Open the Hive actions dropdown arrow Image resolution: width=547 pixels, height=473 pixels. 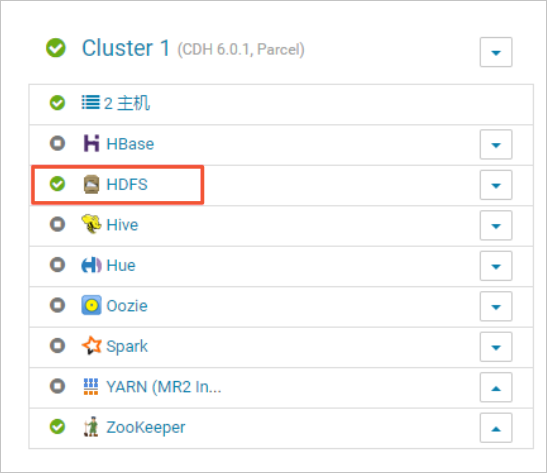coord(496,225)
